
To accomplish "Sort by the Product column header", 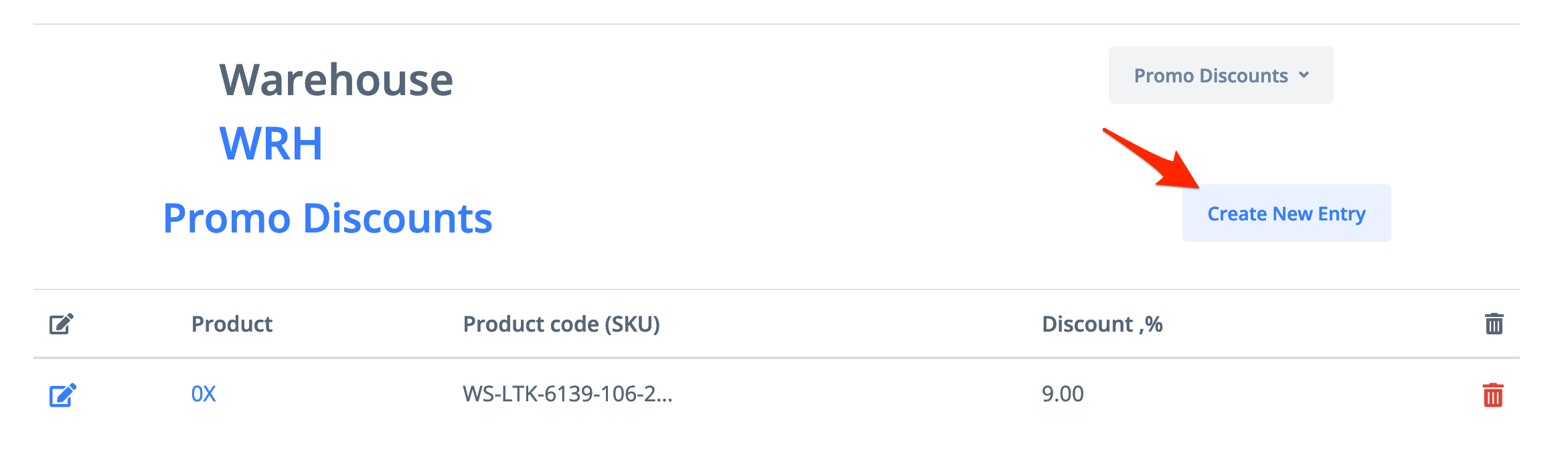I will coord(232,324).
